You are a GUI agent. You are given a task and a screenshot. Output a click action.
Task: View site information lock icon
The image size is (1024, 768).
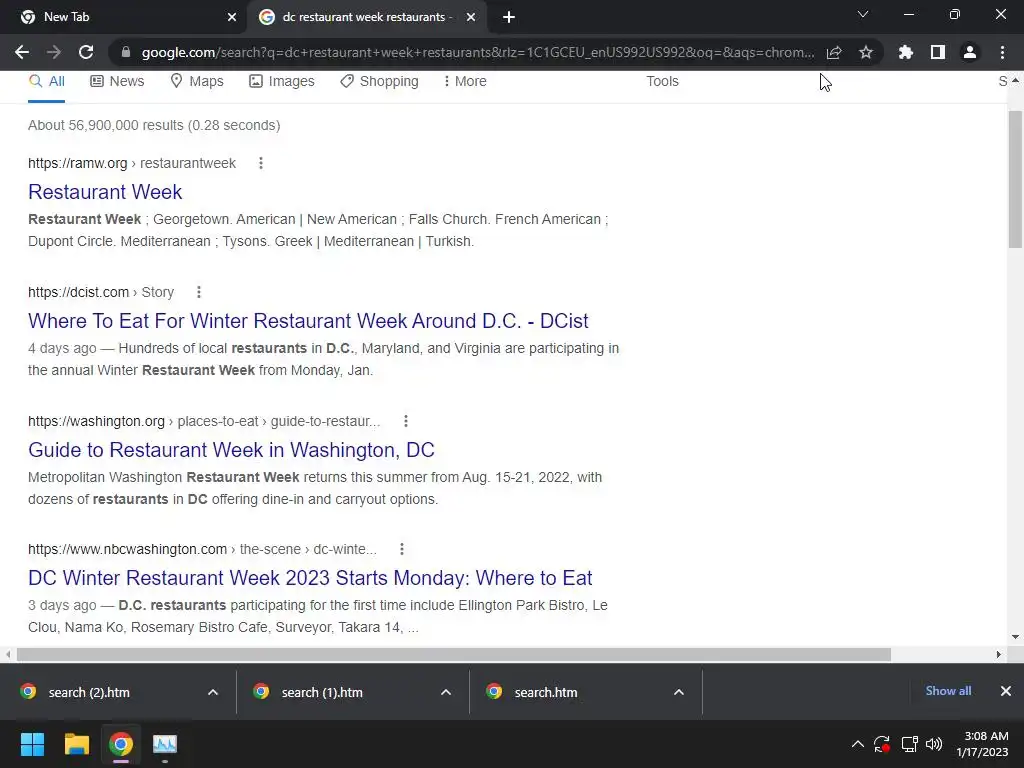tap(126, 52)
